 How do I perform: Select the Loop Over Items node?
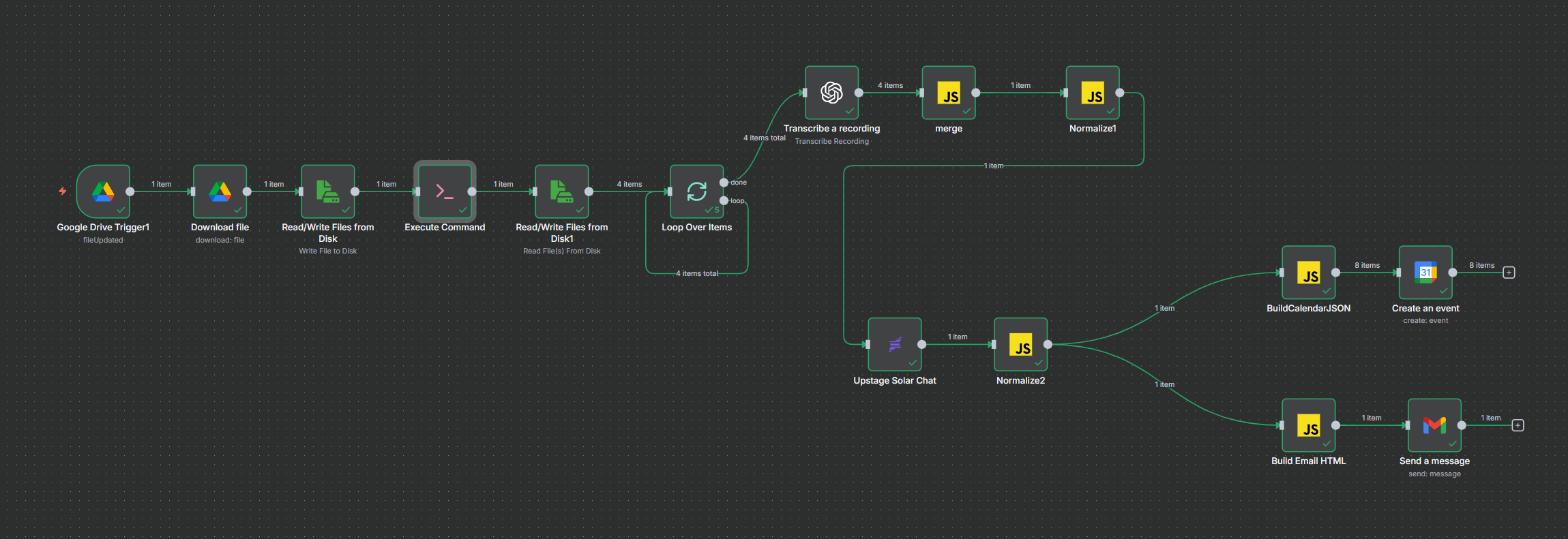696,191
